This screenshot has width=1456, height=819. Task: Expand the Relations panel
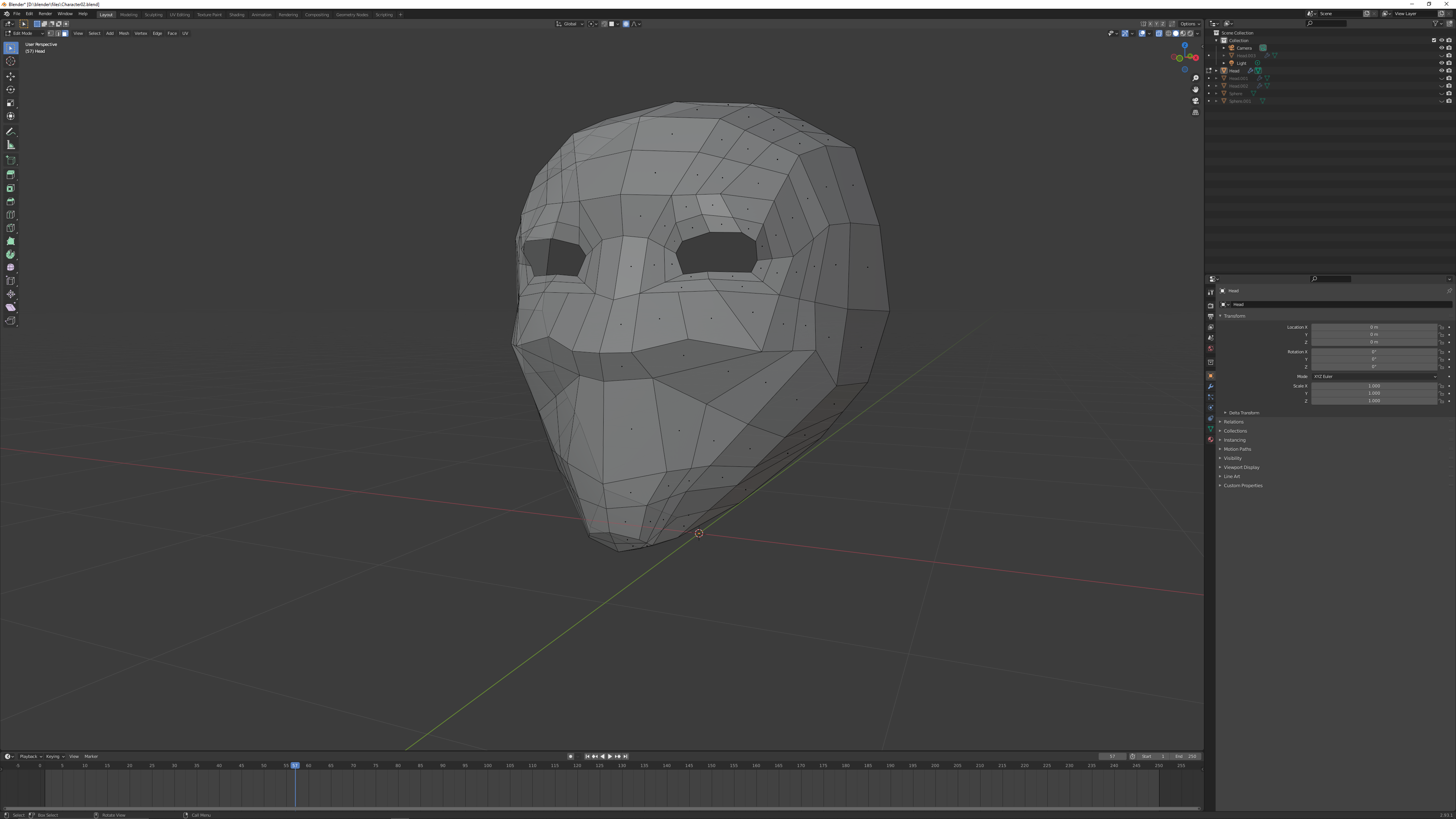[1233, 422]
